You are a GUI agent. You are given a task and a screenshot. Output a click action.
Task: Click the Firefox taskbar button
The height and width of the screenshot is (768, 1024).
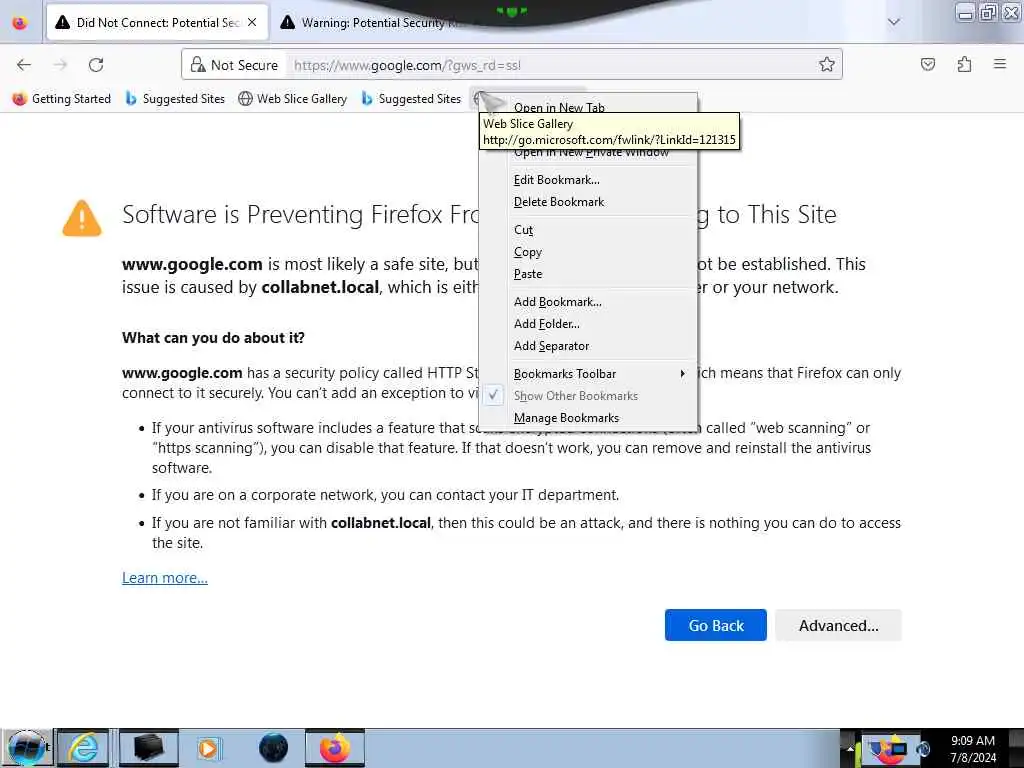[x=334, y=748]
